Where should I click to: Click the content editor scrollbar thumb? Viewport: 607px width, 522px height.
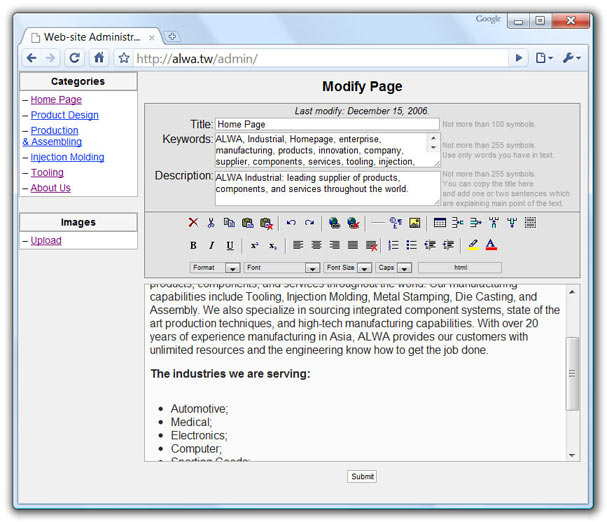572,374
